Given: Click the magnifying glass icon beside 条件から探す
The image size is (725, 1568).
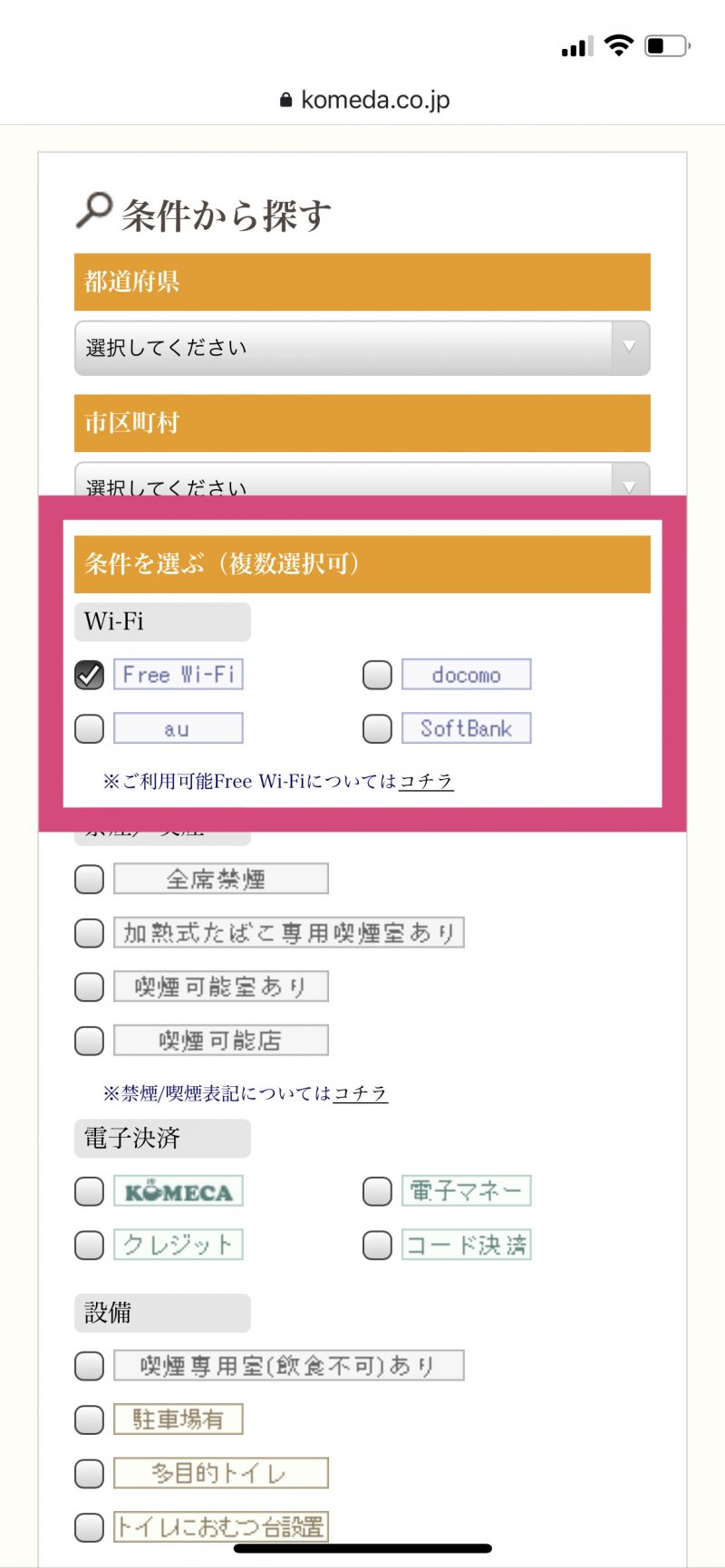Looking at the screenshot, I should [92, 208].
